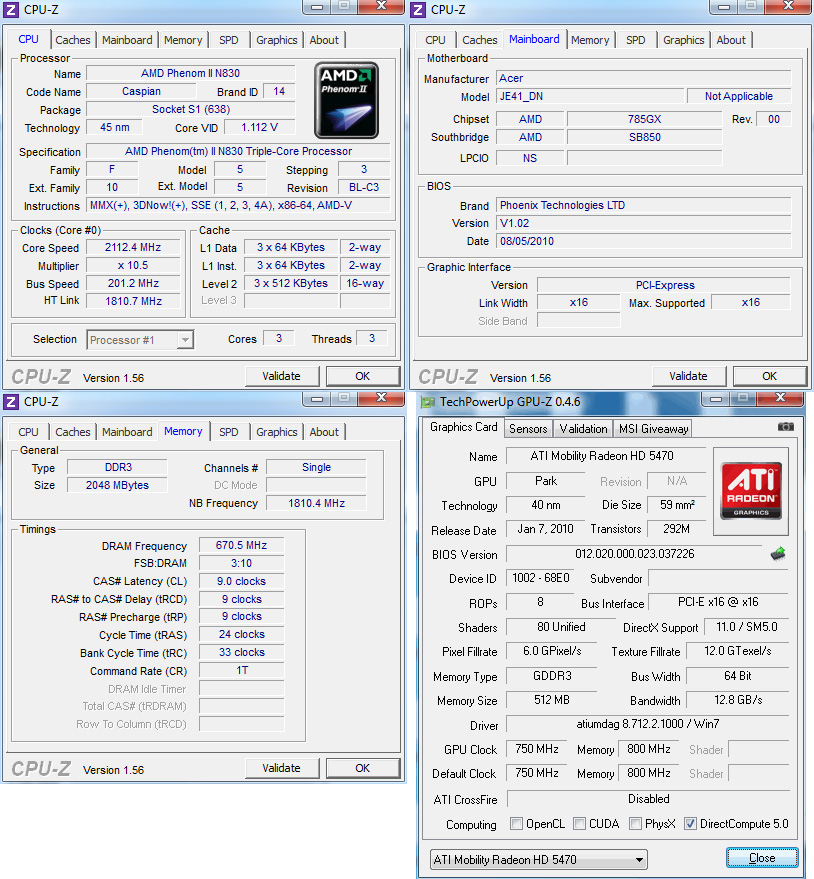Click the motherboard Model field JE41_DN
Image resolution: width=814 pixels, height=879 pixels.
[x=590, y=96]
